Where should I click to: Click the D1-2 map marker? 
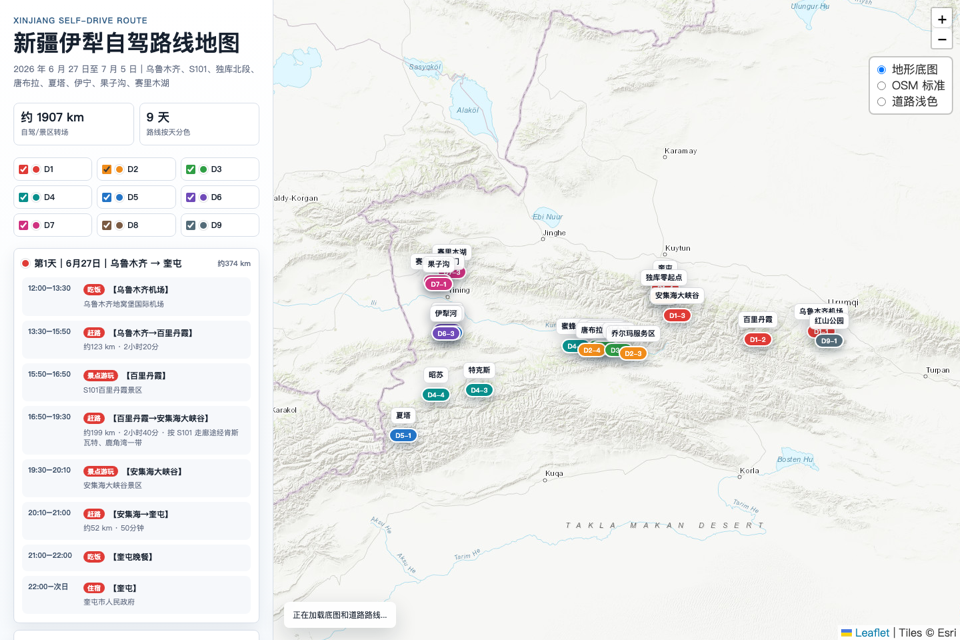pyautogui.click(x=757, y=339)
